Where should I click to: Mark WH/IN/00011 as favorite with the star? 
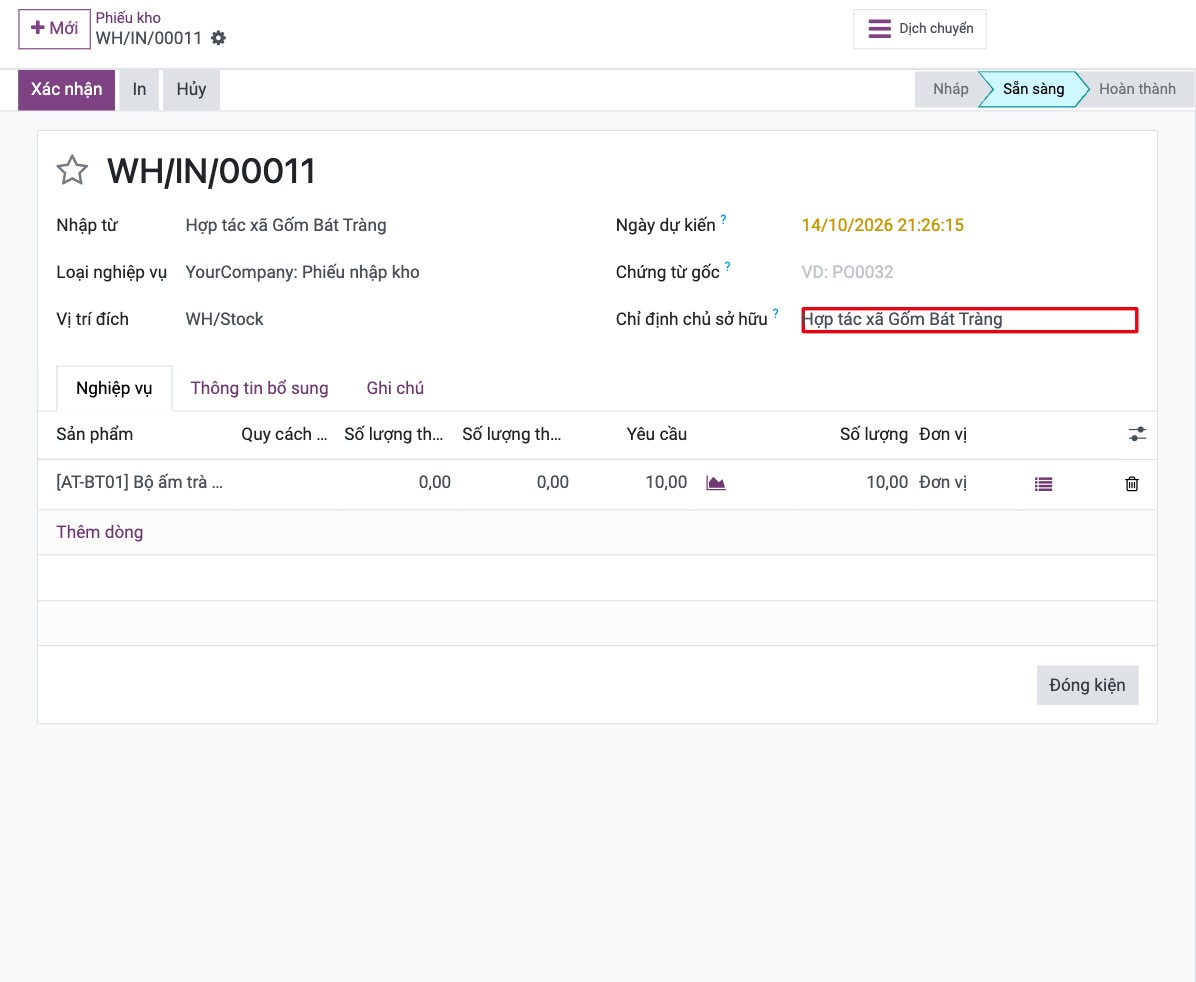[x=72, y=170]
